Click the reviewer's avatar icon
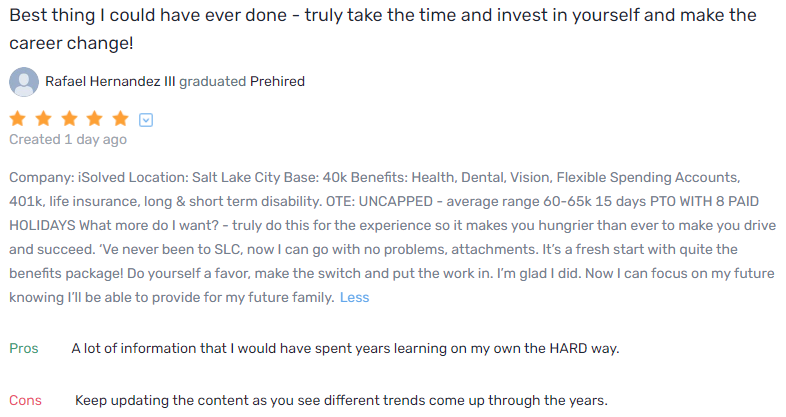This screenshot has height=417, width=786. tap(24, 81)
